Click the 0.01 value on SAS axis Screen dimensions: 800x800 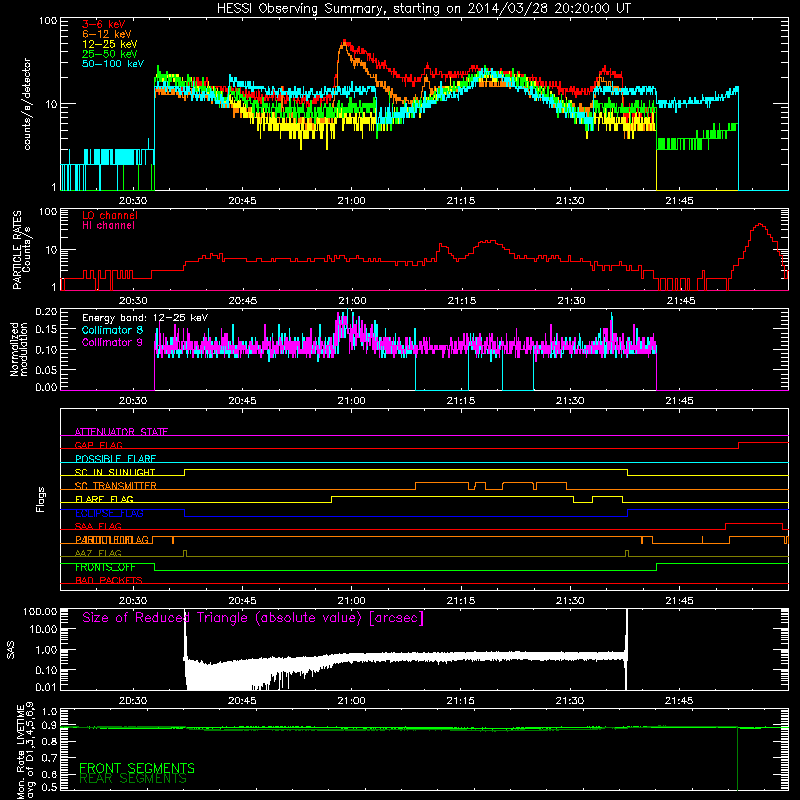[46, 687]
